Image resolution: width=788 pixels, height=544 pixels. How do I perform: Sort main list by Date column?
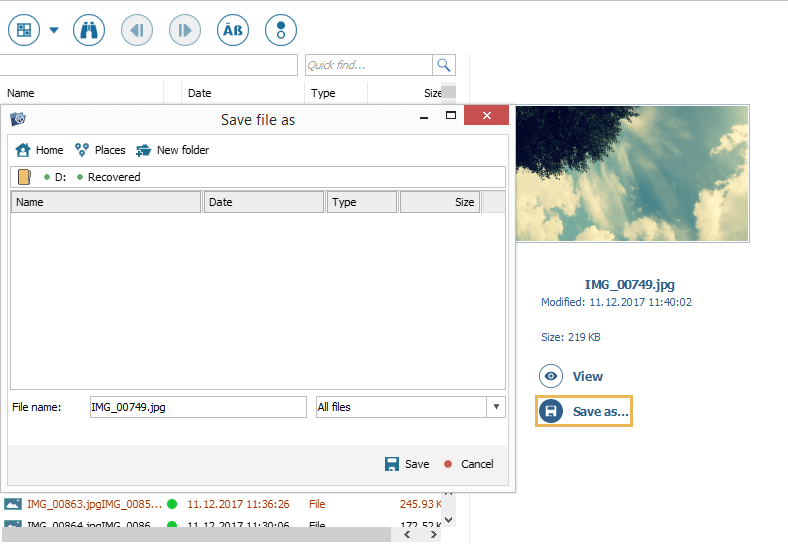pos(243,93)
